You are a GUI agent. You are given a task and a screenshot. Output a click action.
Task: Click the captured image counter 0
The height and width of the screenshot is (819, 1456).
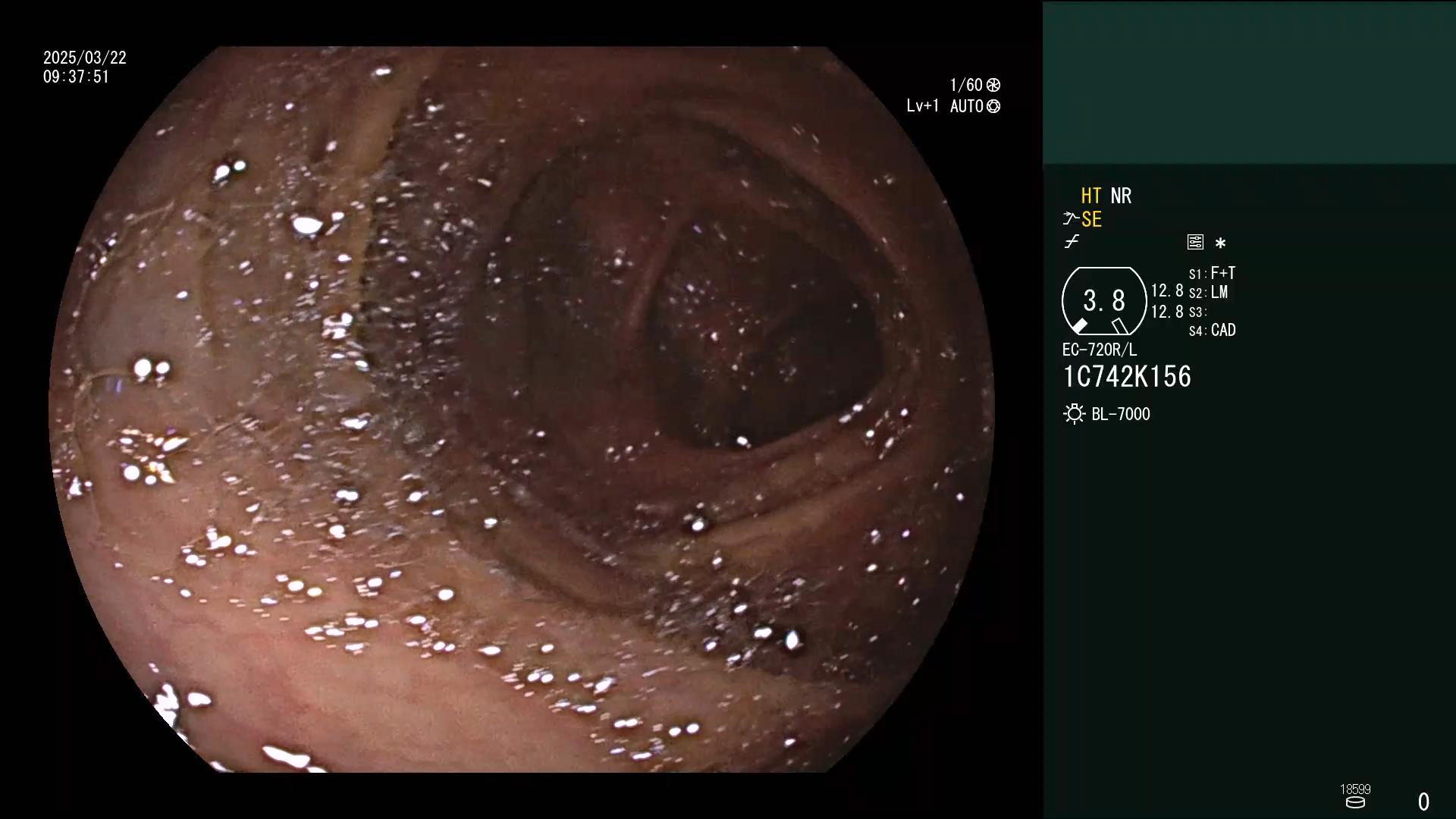(x=1423, y=802)
